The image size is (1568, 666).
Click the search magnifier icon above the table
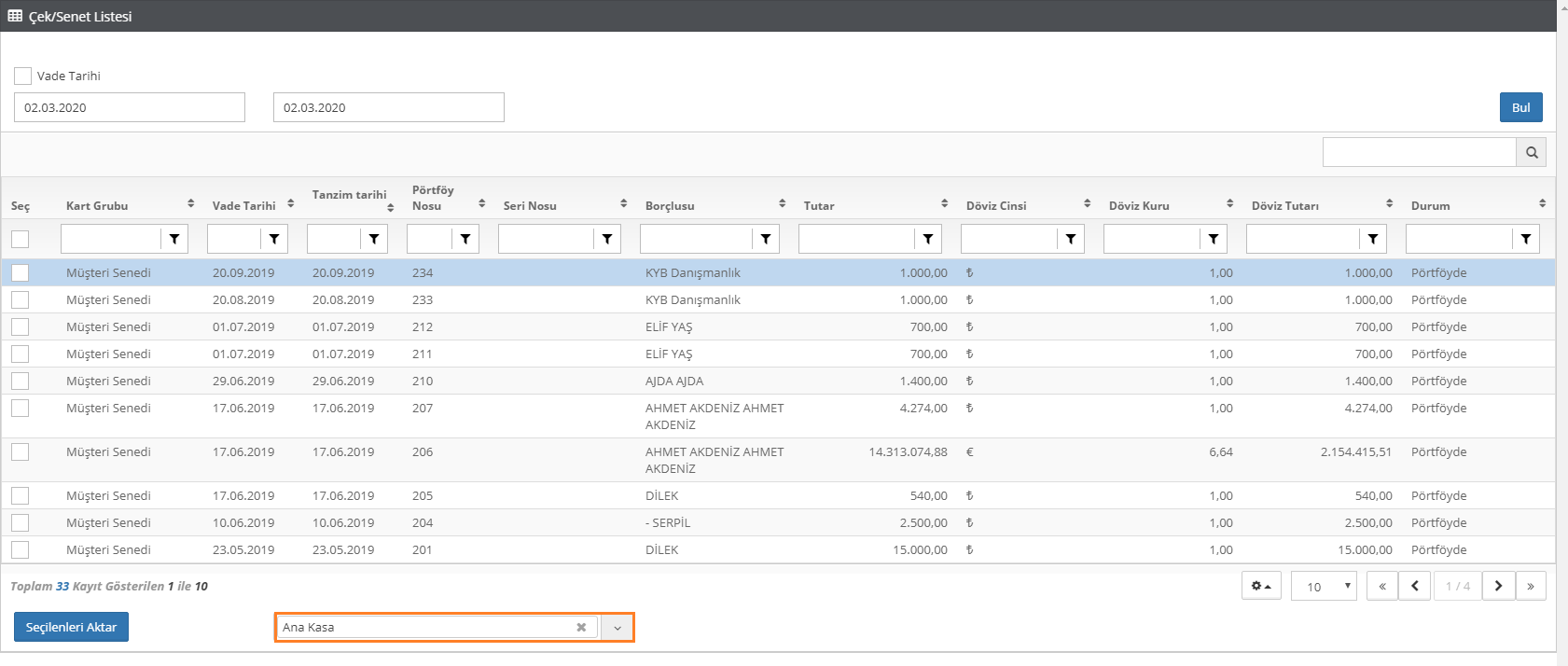pos(1531,152)
